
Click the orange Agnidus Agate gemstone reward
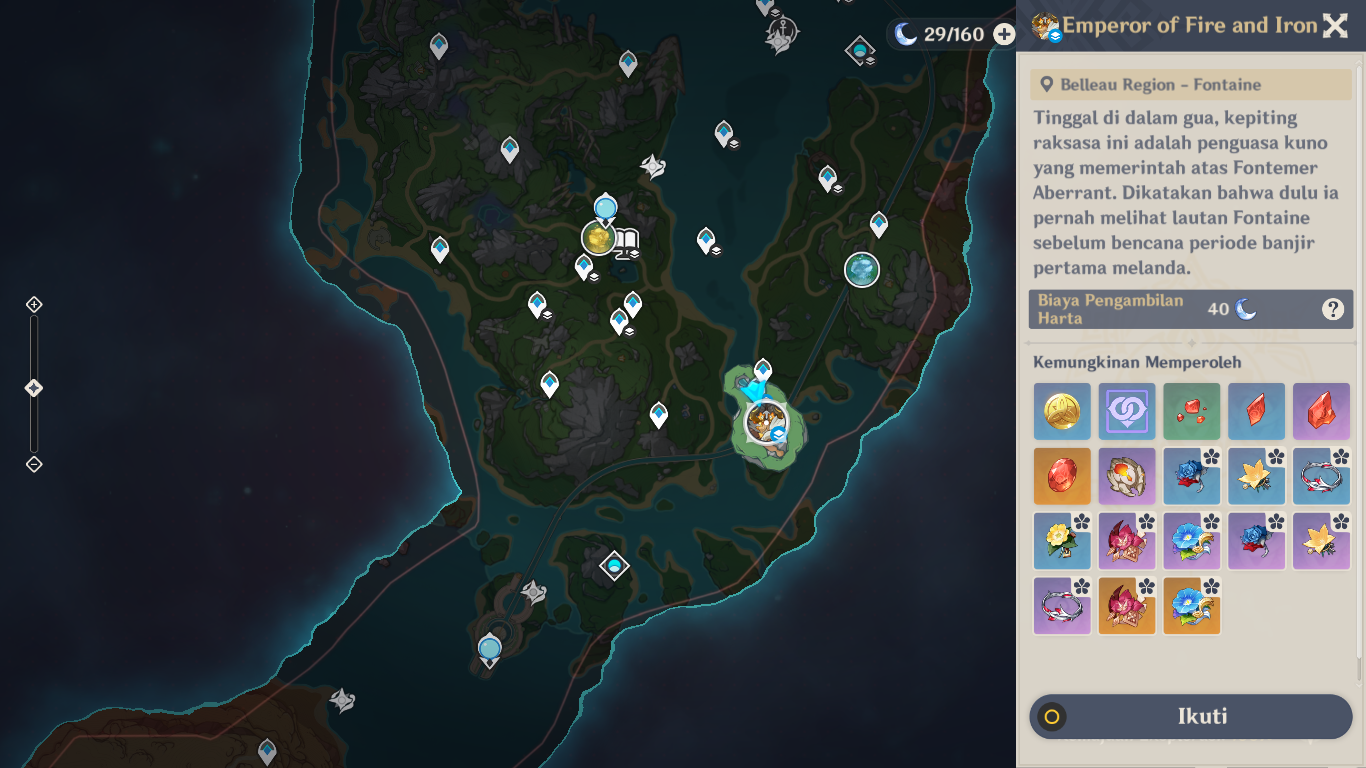[x=1062, y=476]
